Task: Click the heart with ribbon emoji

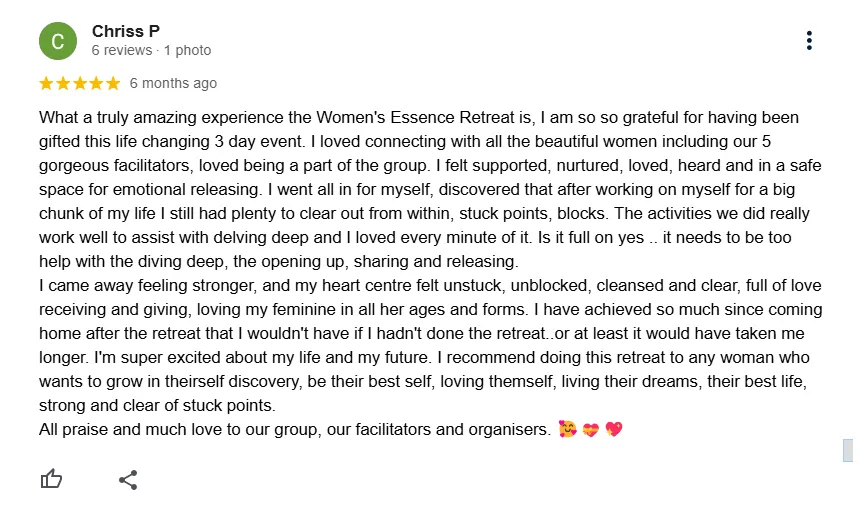Action: [591, 430]
